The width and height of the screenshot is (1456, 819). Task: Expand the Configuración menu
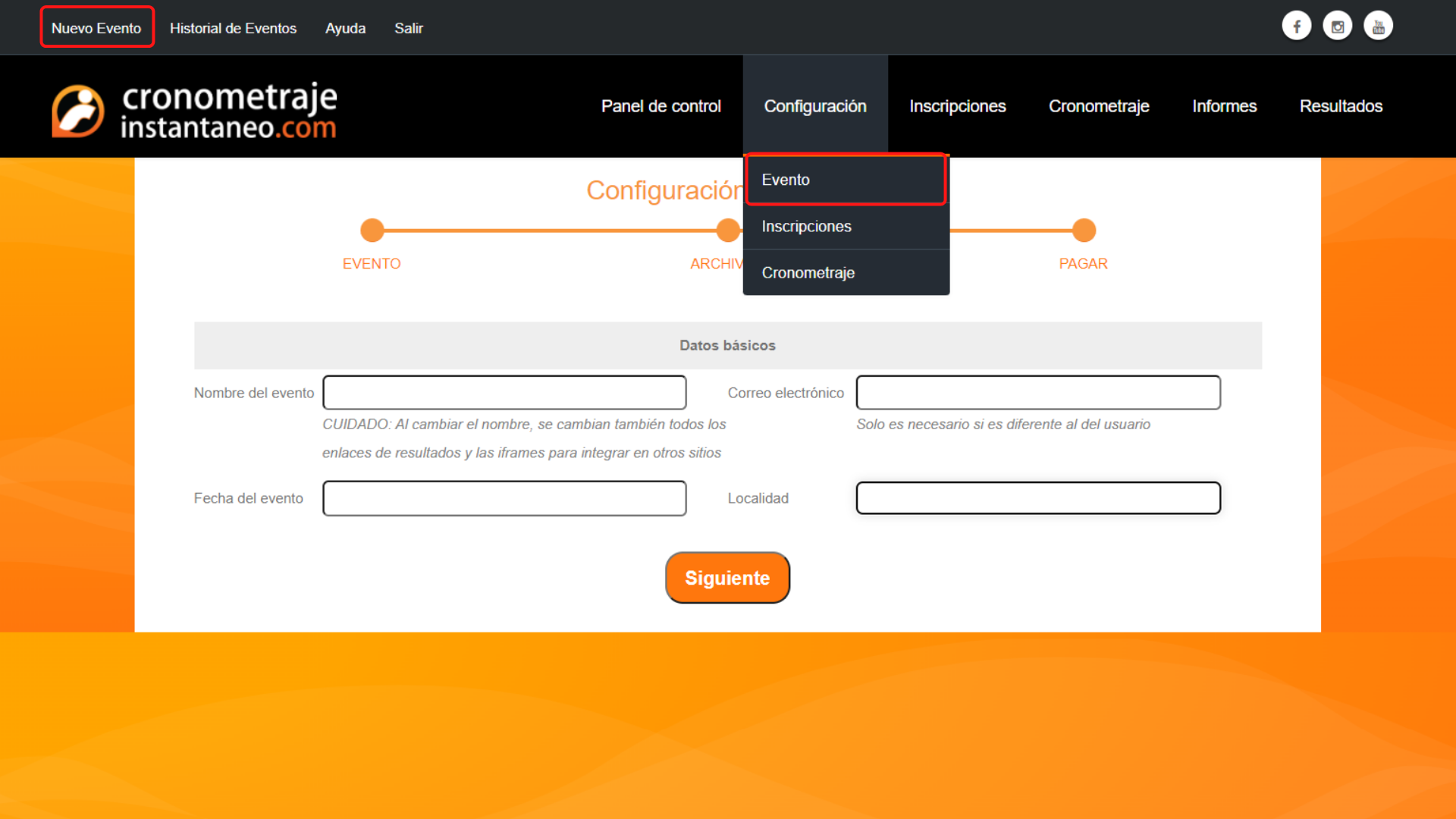[814, 106]
